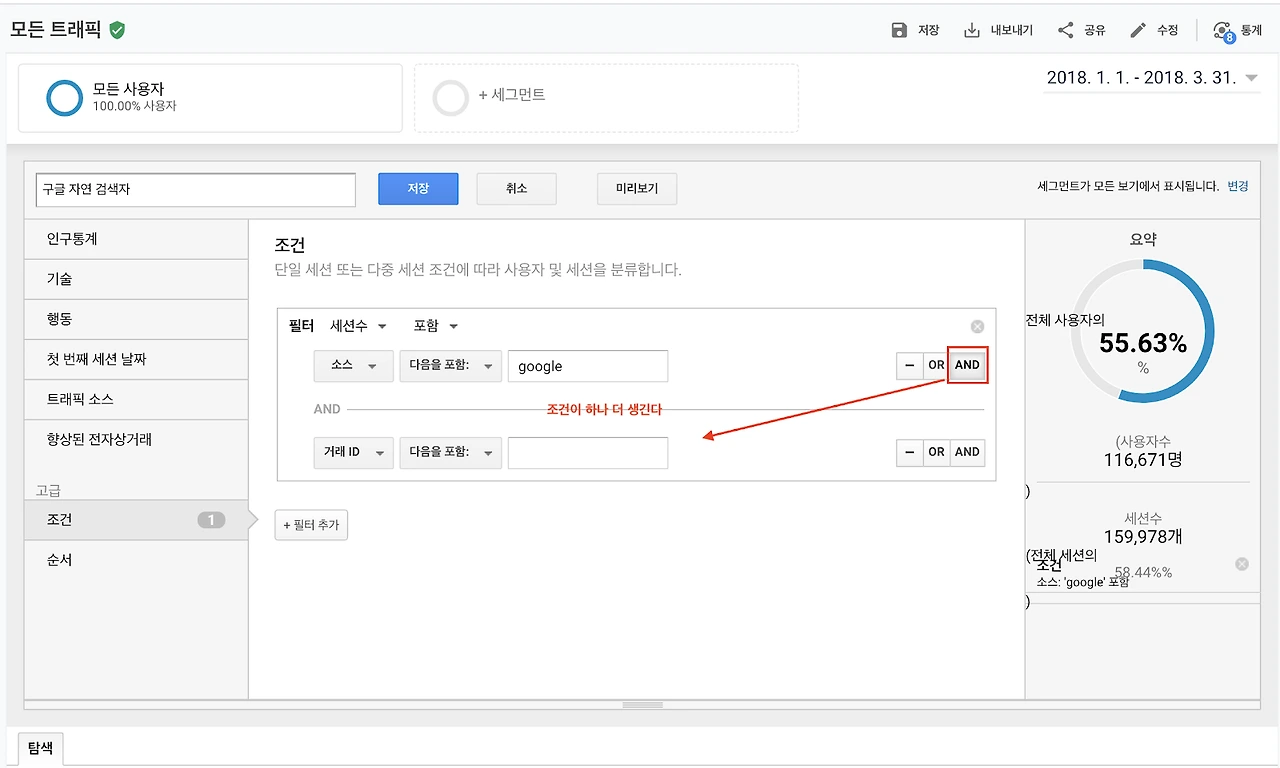
Task: Open match type dropdown in 거래 ID row
Action: [450, 452]
